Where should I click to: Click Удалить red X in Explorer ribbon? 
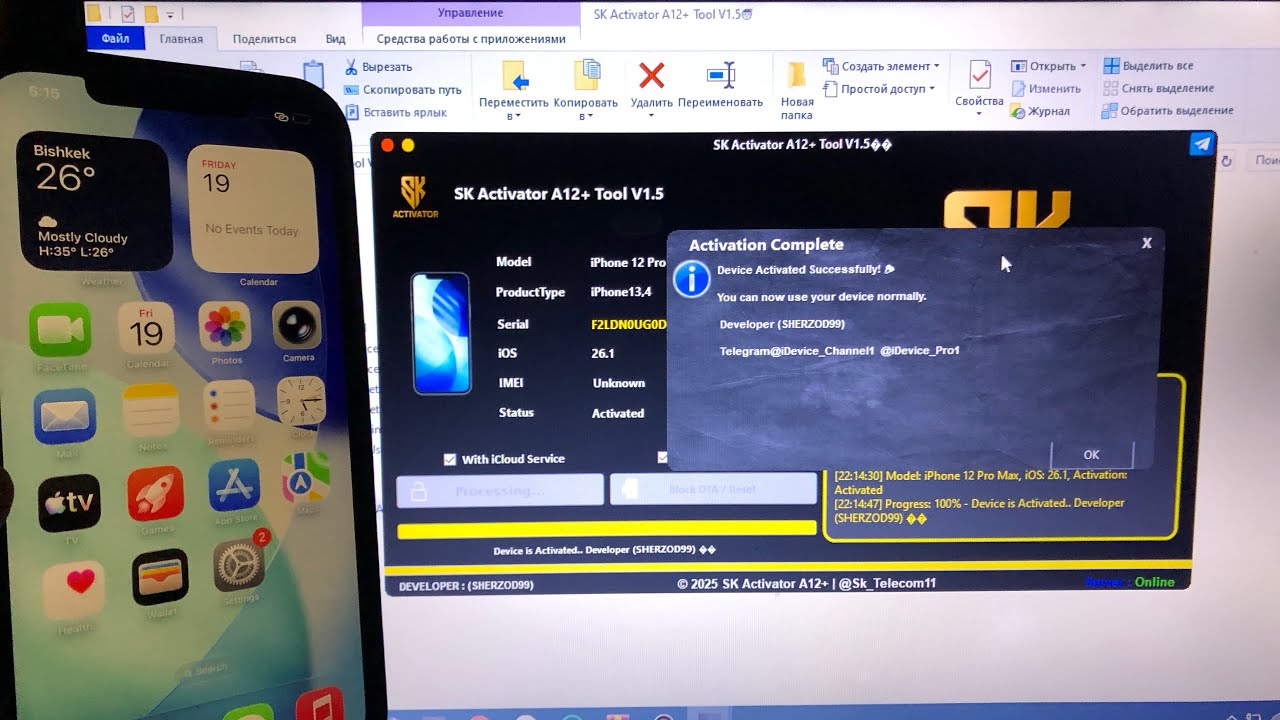[x=652, y=86]
